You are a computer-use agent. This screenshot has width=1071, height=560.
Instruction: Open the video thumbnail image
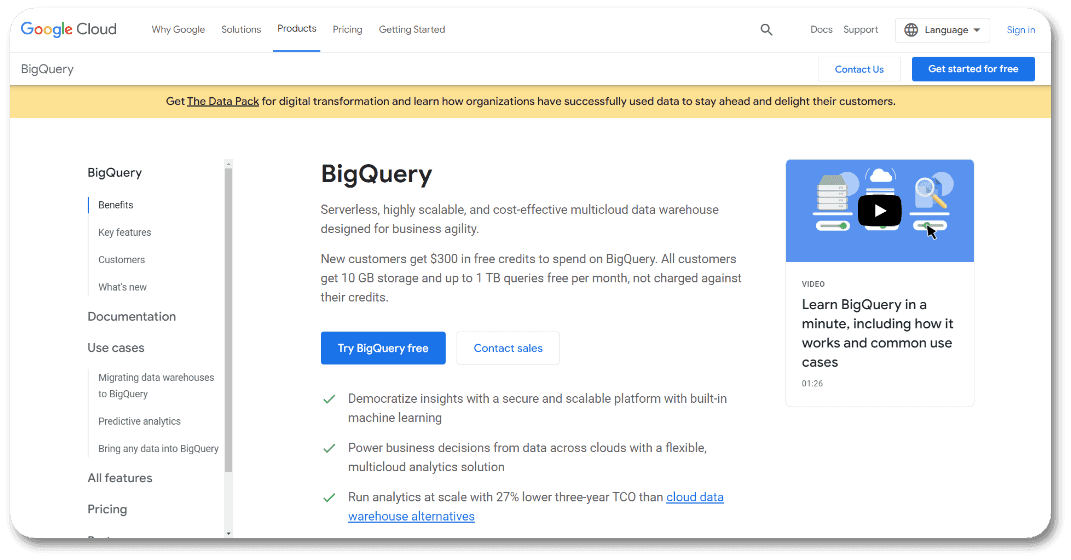click(880, 211)
